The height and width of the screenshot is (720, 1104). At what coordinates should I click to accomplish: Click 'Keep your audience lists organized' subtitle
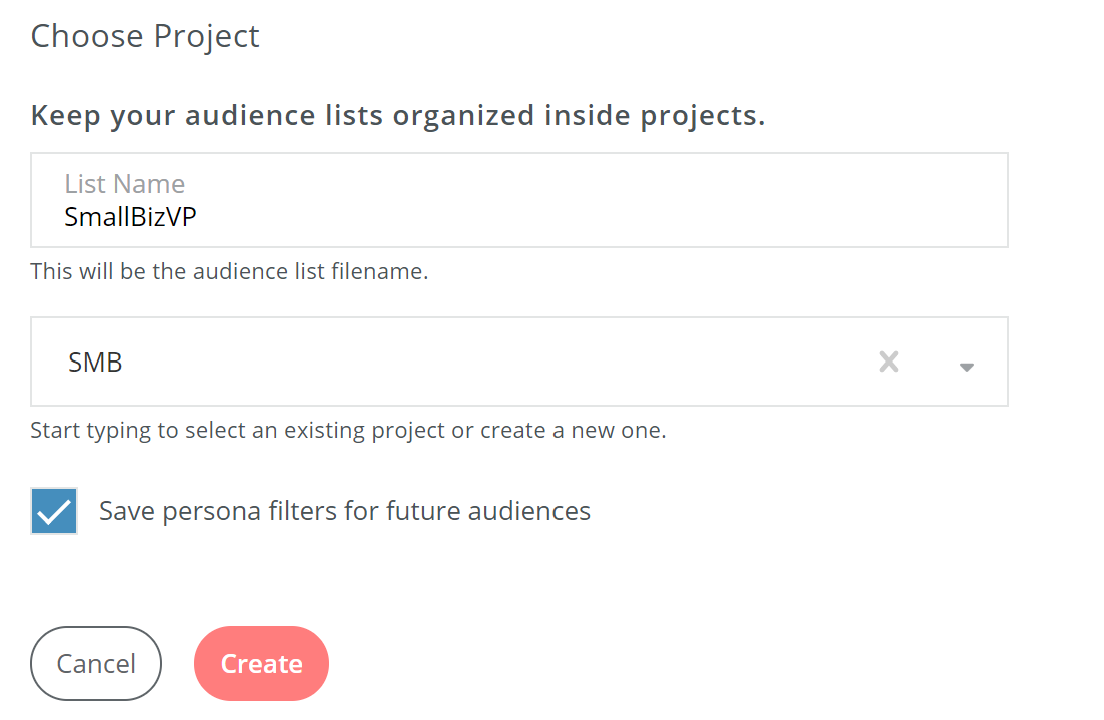pyautogui.click(x=397, y=116)
